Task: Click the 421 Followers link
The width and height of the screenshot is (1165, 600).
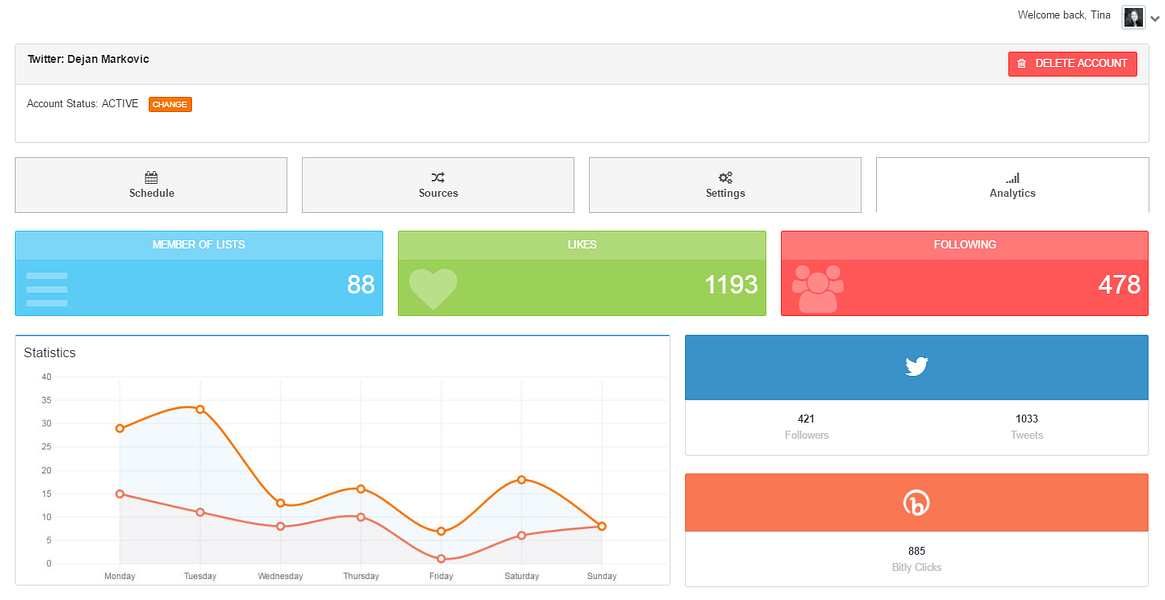Action: (807, 426)
